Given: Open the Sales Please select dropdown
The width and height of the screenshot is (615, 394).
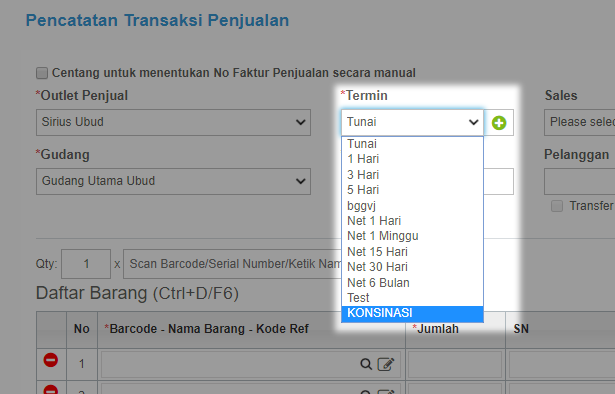Looking at the screenshot, I should (x=579, y=122).
